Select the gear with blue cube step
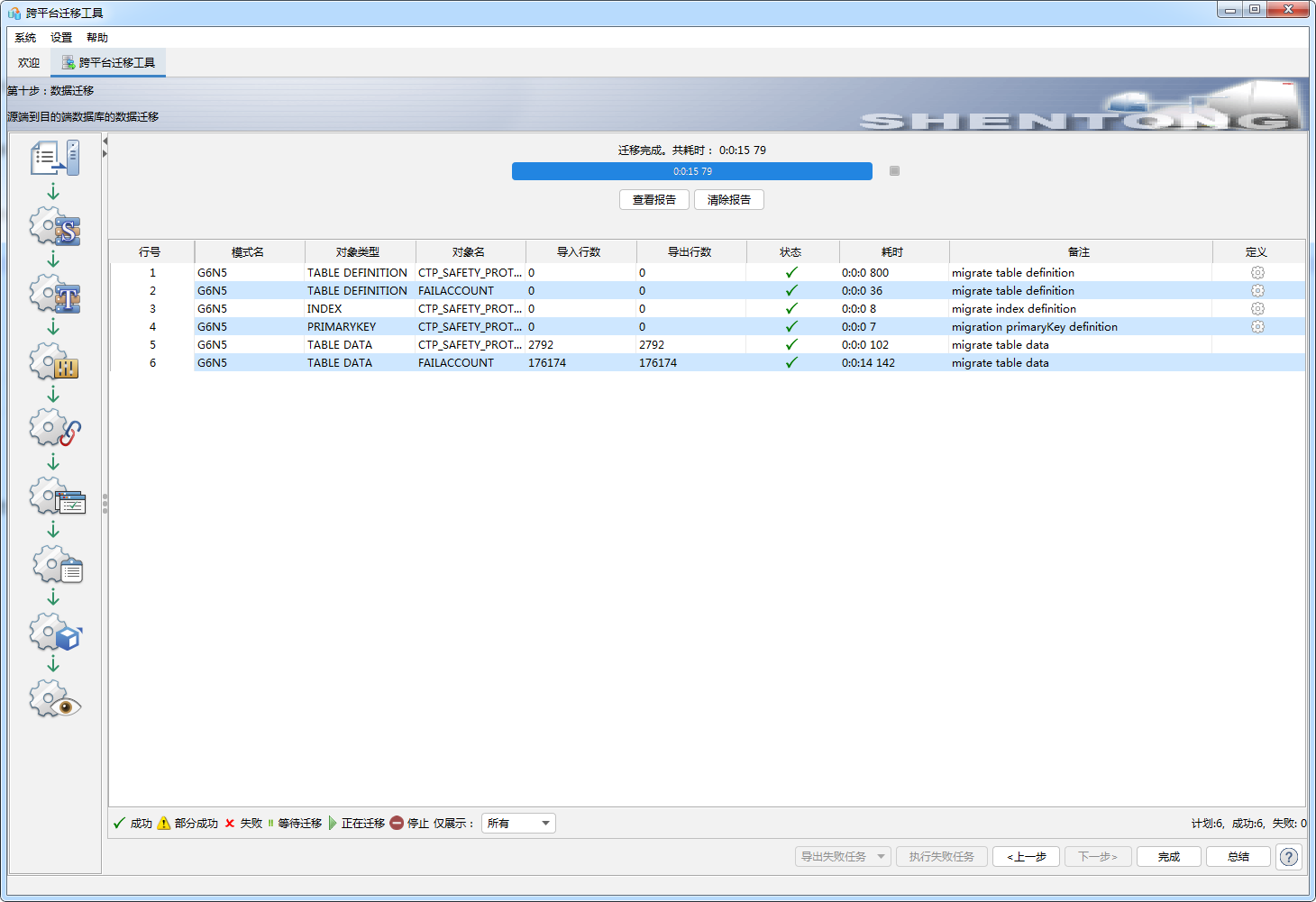1316x902 pixels. 55,633
